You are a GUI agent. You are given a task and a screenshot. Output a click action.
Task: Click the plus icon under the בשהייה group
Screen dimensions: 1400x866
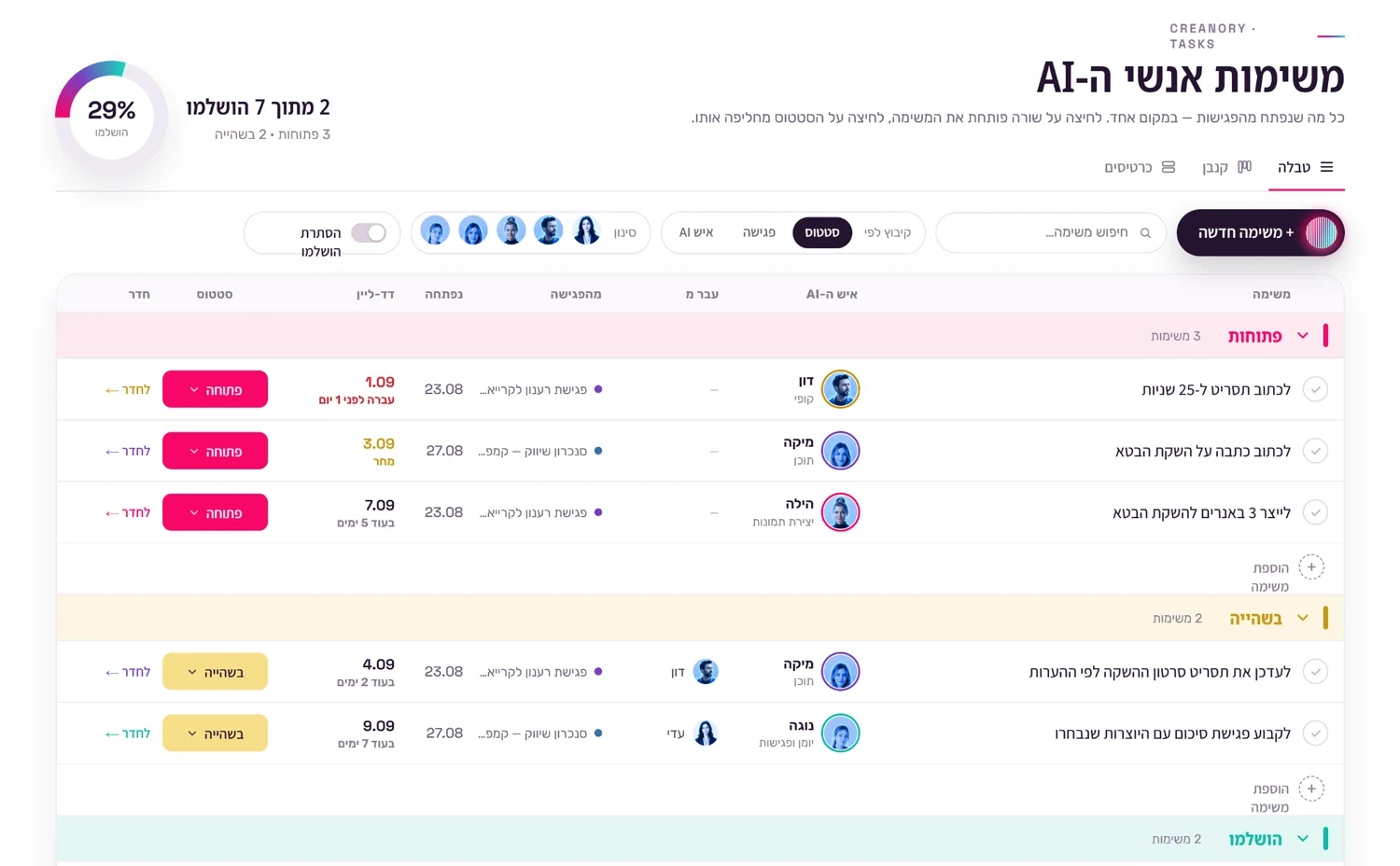point(1311,789)
